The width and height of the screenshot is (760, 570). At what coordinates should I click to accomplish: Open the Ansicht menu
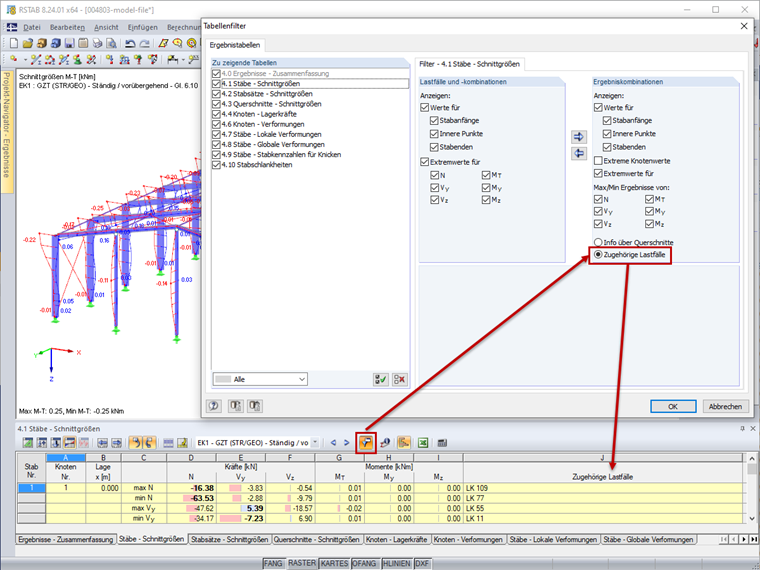pos(106,27)
